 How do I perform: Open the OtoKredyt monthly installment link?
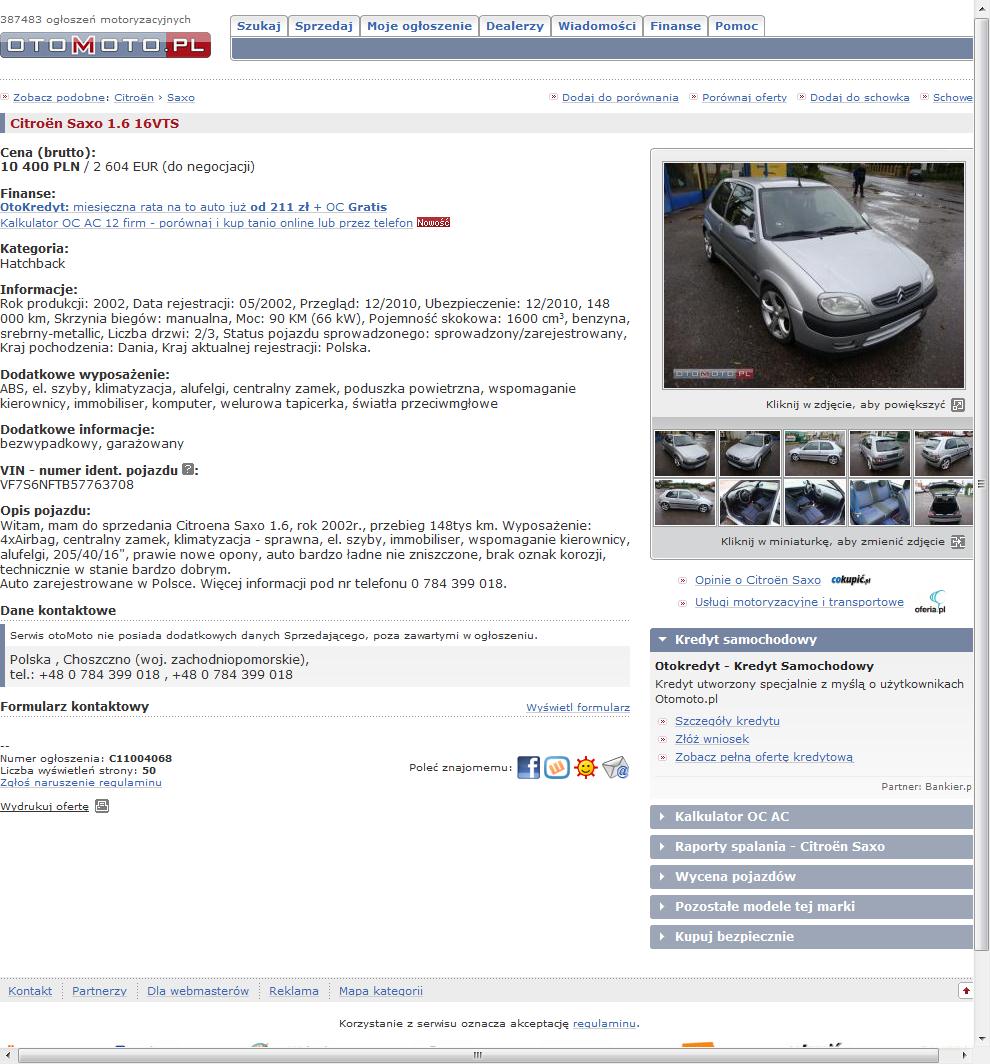[x=193, y=207]
